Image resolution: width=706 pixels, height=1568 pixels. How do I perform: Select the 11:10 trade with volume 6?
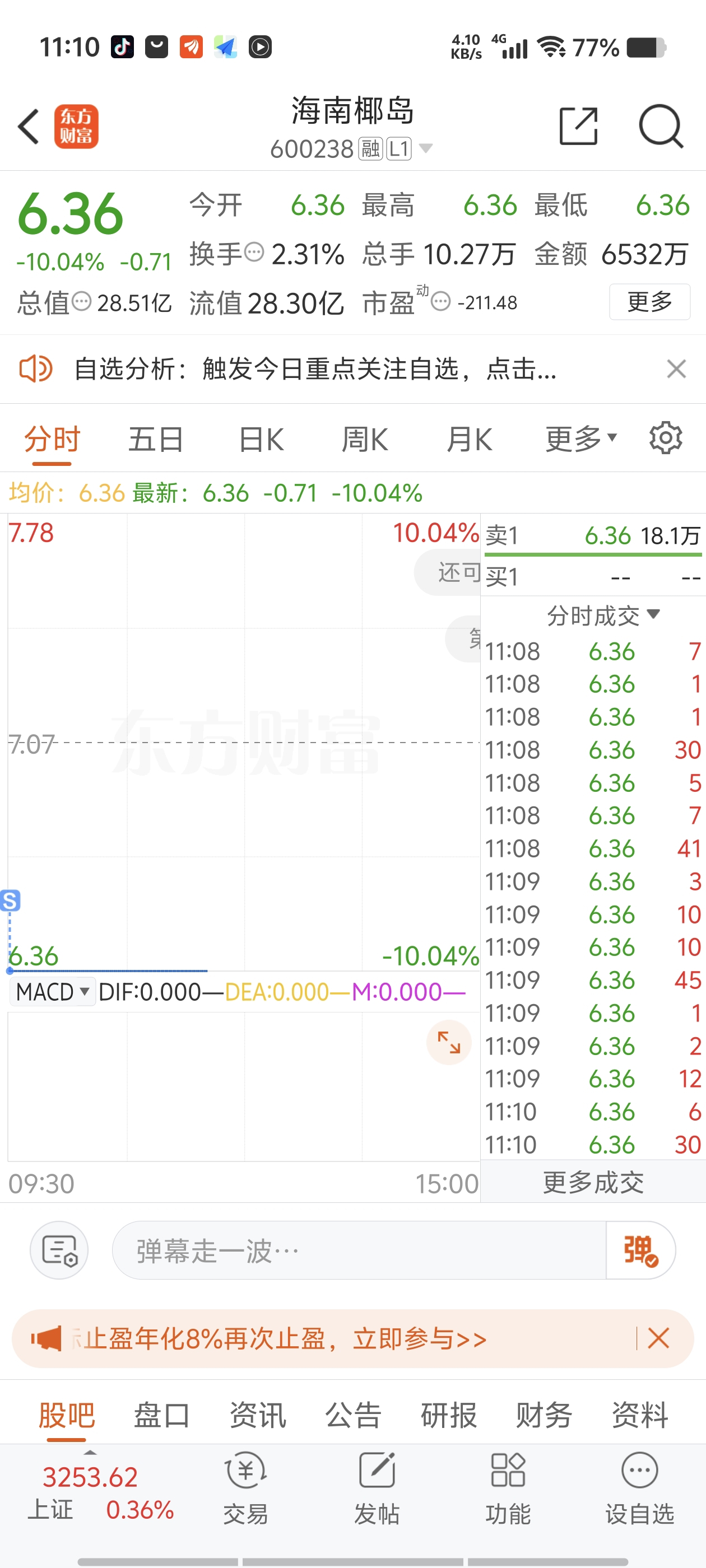click(593, 1112)
